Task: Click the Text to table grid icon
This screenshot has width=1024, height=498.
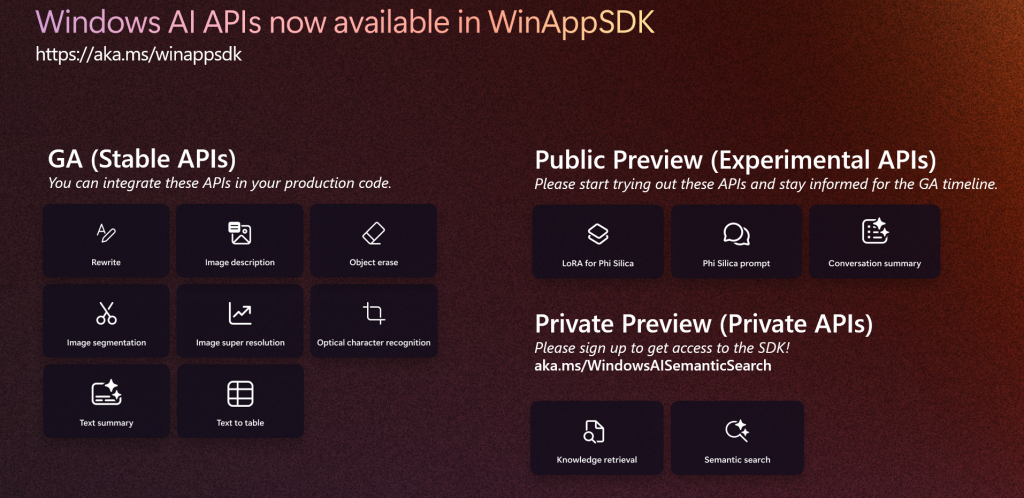Action: tap(240, 394)
